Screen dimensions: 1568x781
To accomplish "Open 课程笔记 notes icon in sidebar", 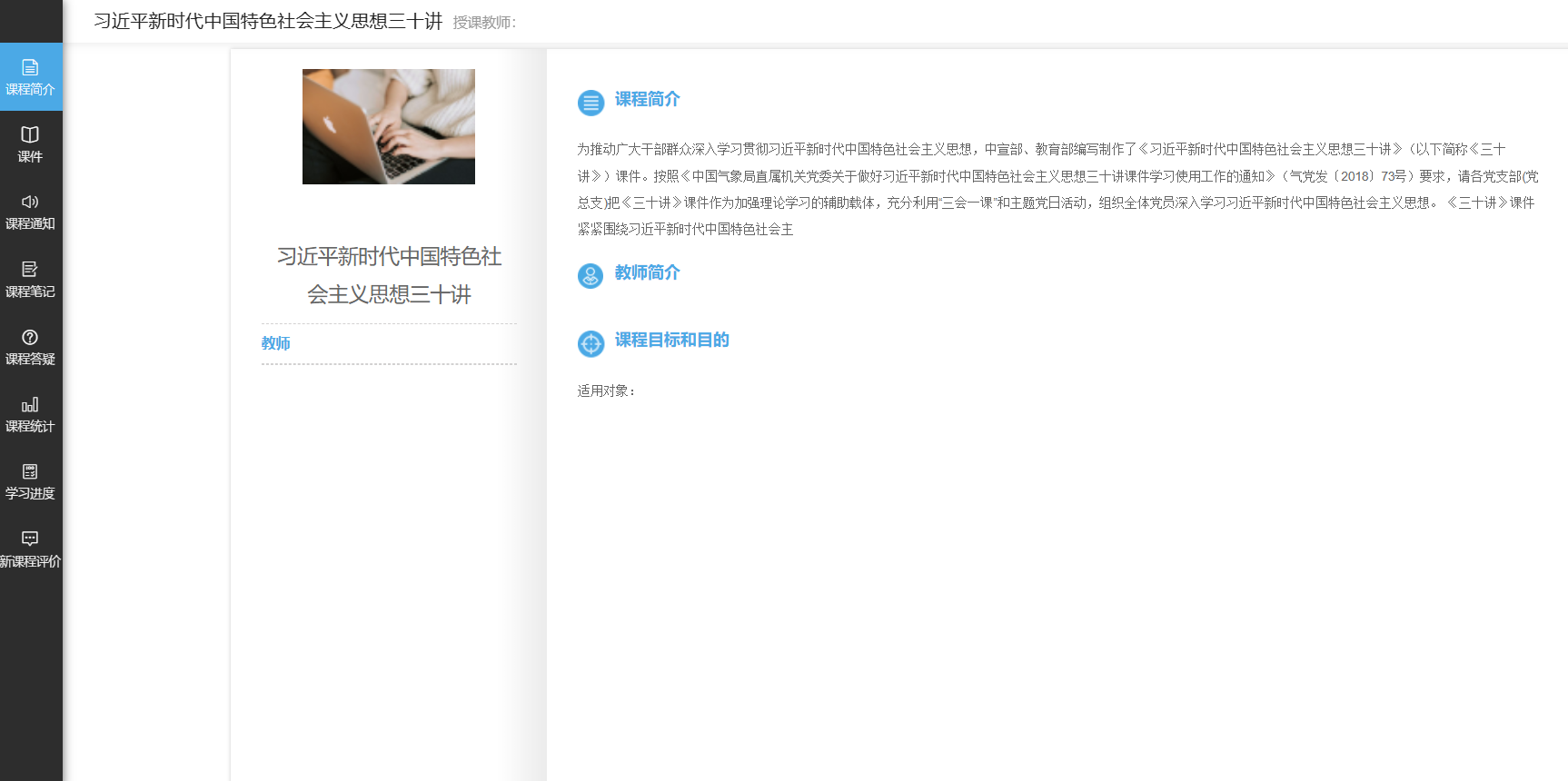I will (x=30, y=269).
